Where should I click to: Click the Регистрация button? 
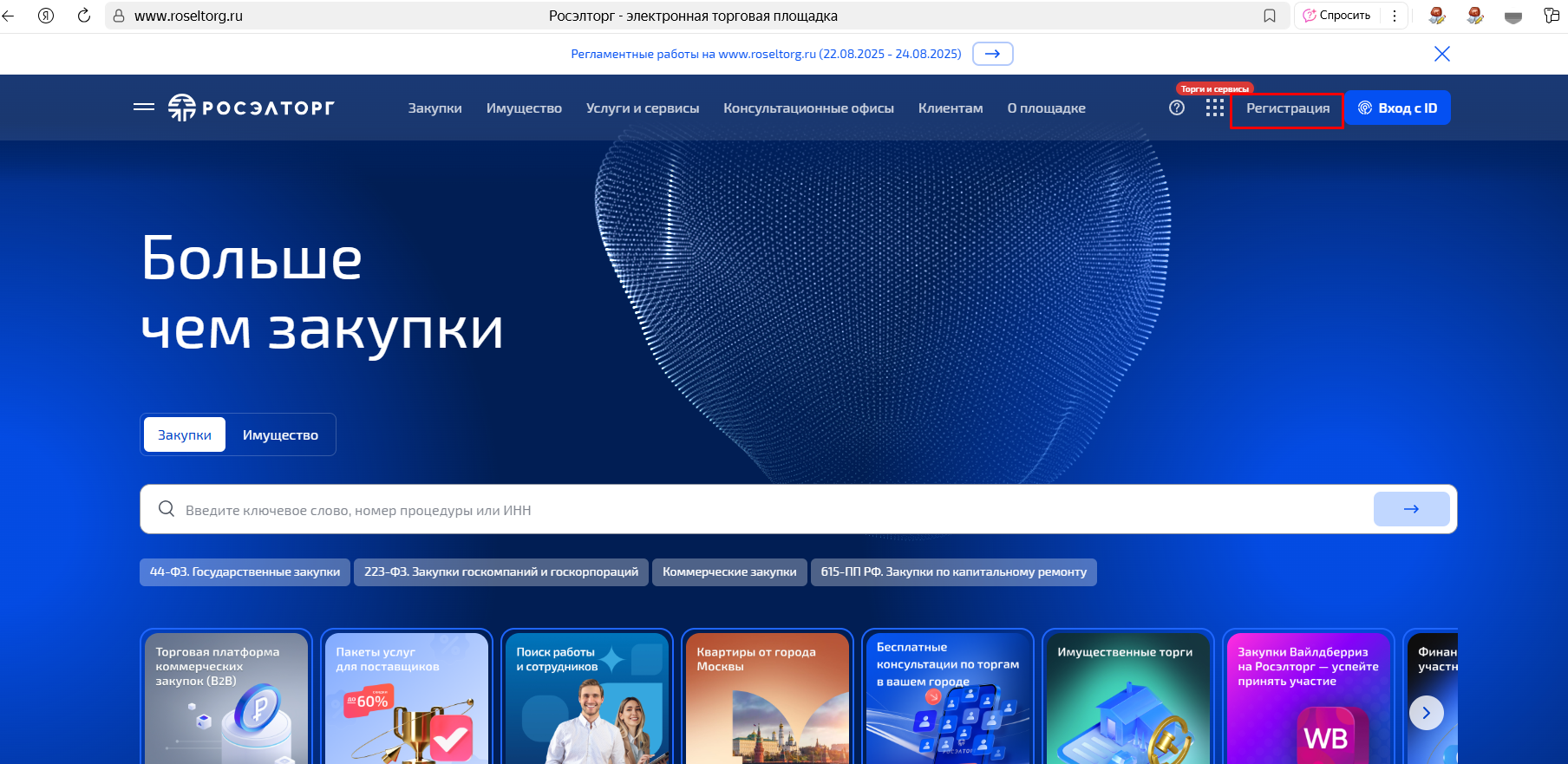coord(1287,108)
